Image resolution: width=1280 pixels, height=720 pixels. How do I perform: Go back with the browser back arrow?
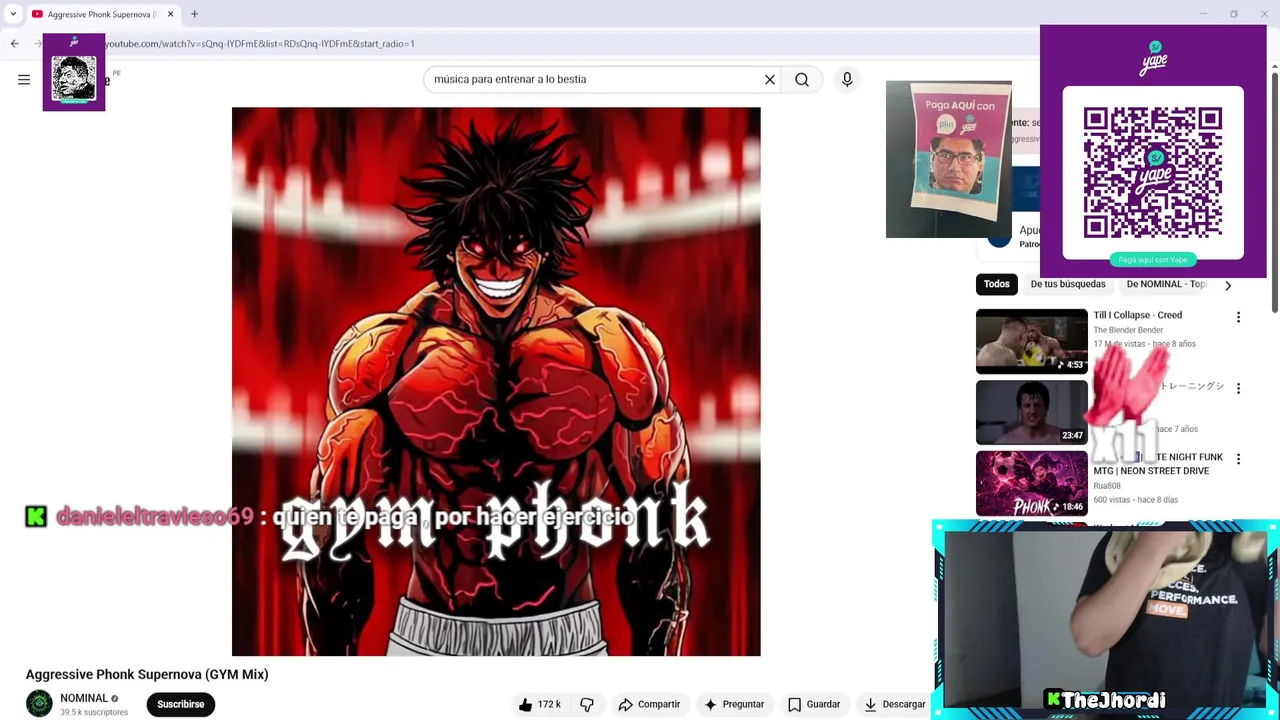tap(15, 44)
